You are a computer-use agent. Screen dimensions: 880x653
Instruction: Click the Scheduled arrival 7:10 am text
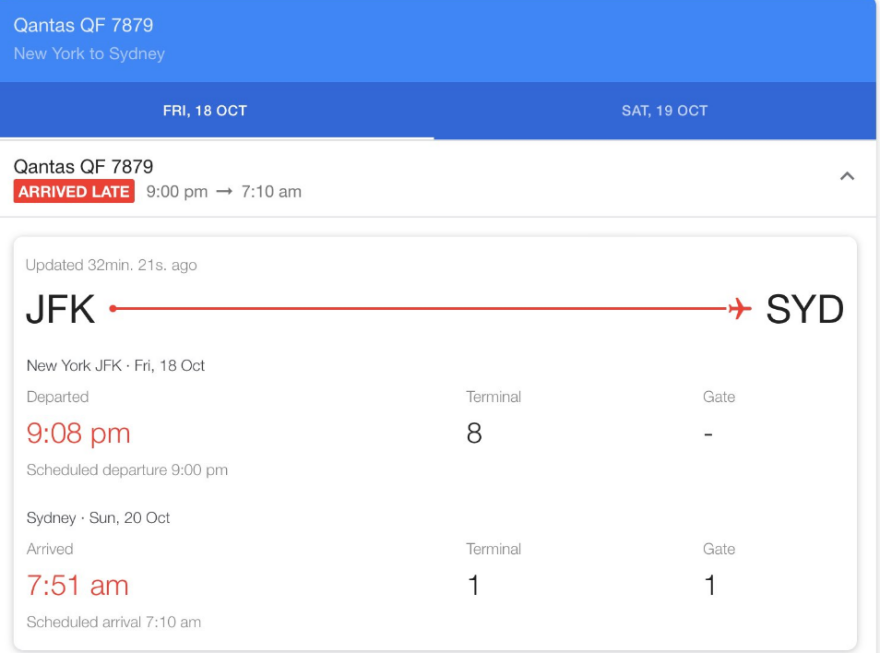113,622
